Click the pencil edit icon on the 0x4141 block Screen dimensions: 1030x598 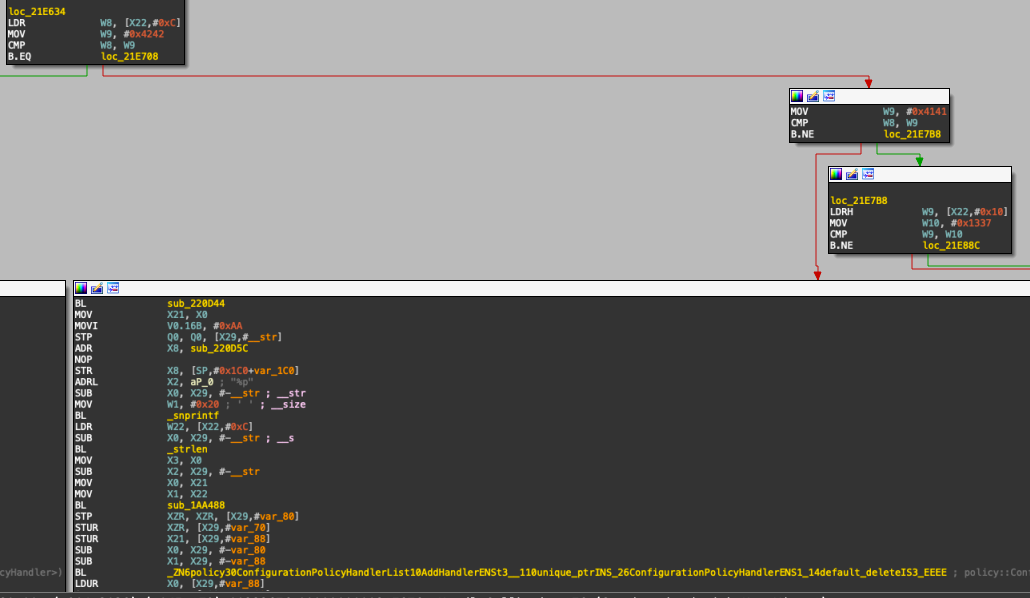[x=813, y=95]
